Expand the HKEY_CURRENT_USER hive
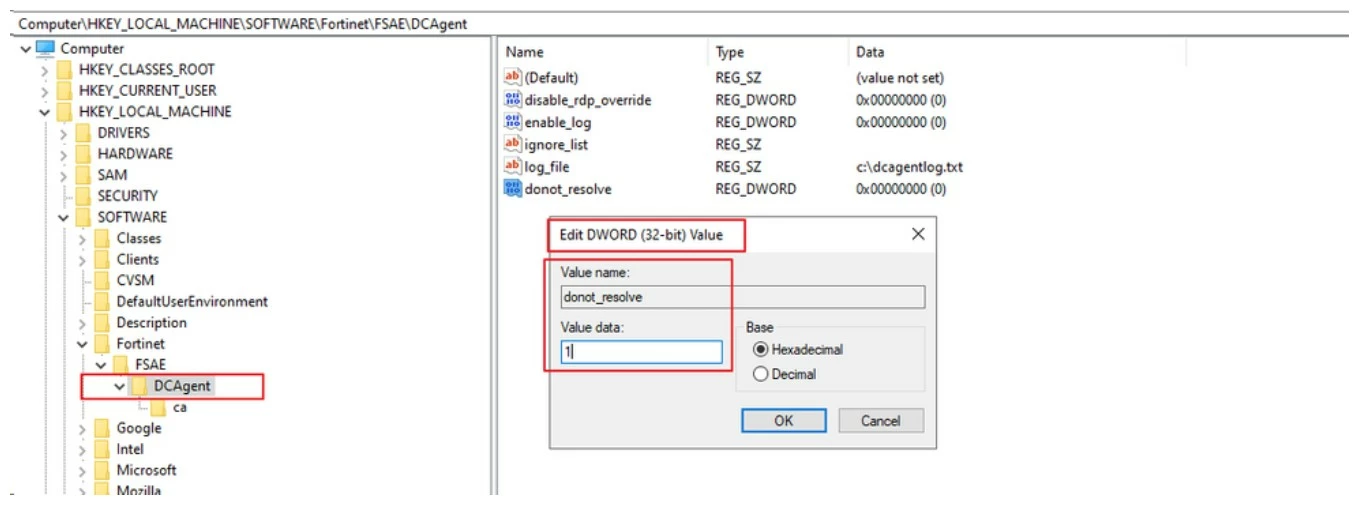 [x=44, y=91]
